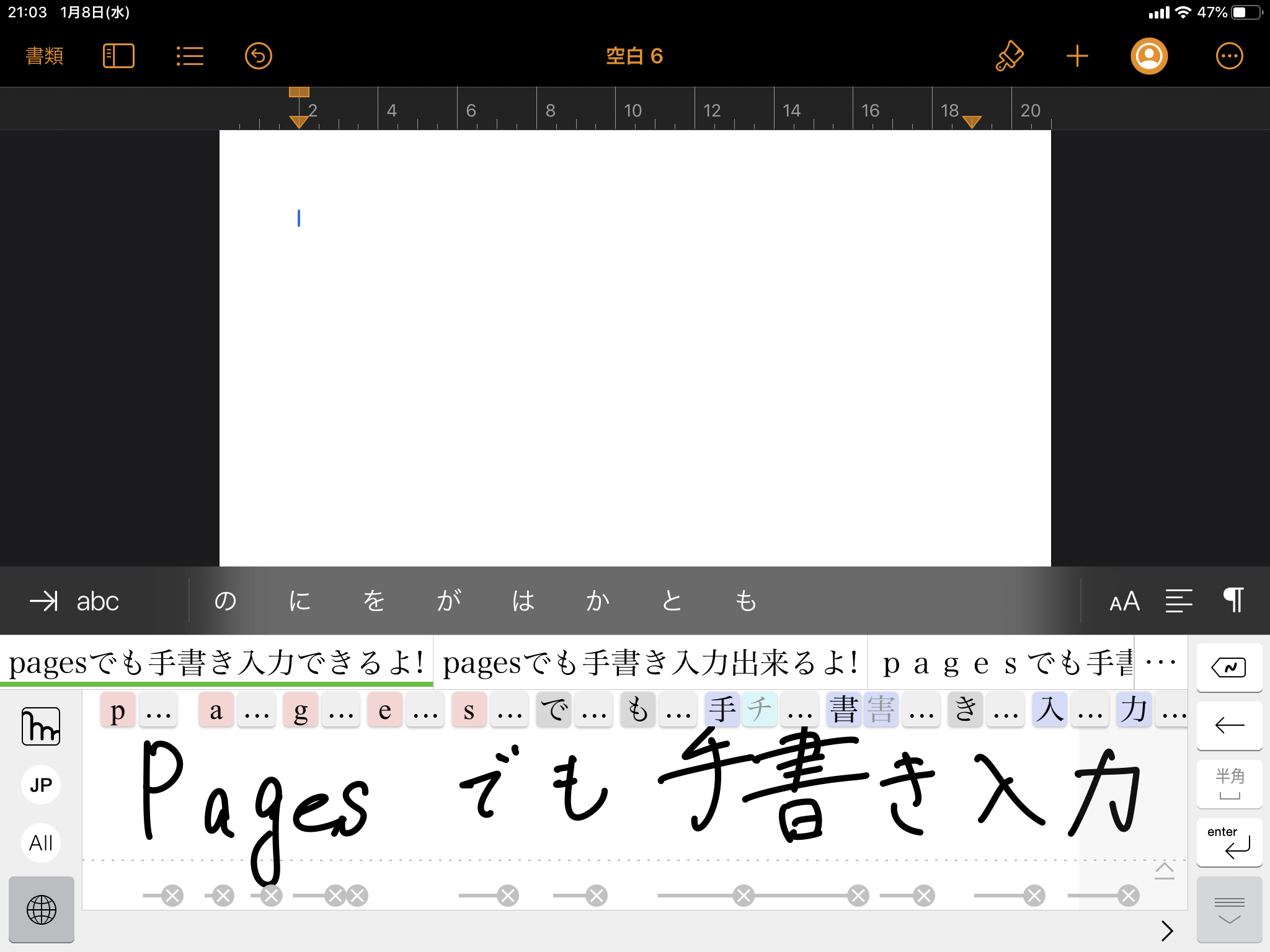Select the right margin marker on ruler

(x=972, y=121)
